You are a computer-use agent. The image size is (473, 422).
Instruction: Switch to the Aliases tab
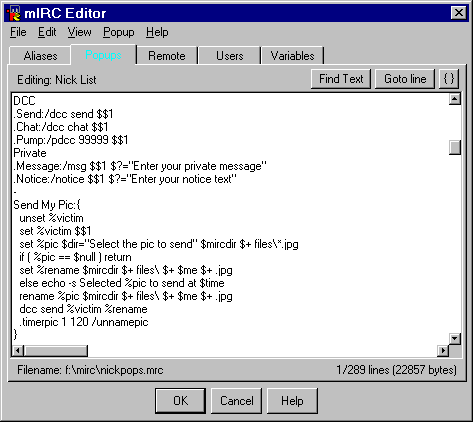(40, 56)
